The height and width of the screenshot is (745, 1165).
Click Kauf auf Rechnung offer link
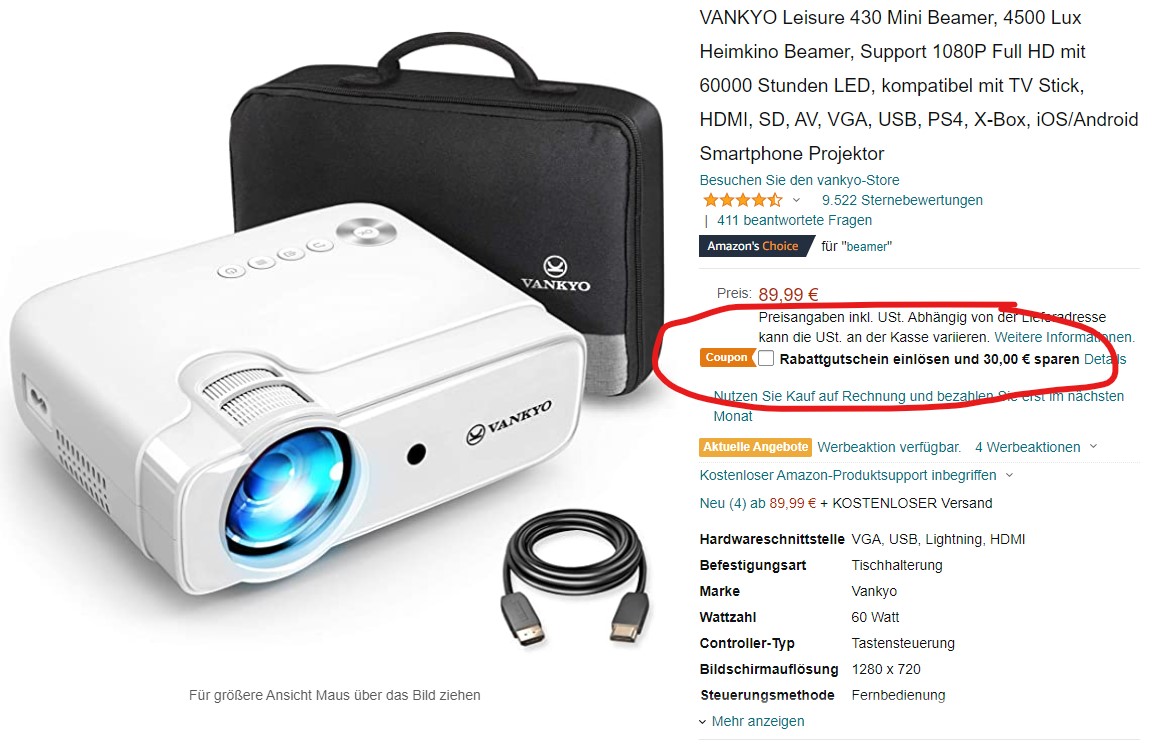point(918,406)
